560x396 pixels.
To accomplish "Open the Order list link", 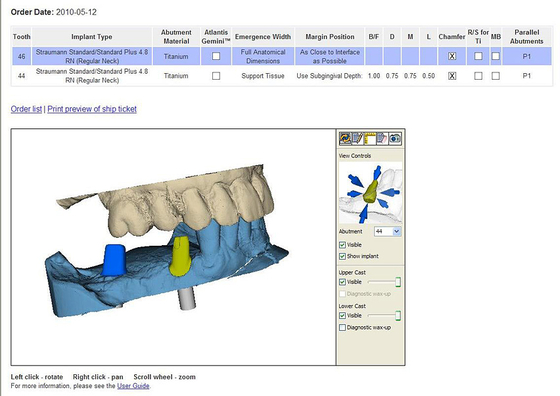I will (x=26, y=109).
